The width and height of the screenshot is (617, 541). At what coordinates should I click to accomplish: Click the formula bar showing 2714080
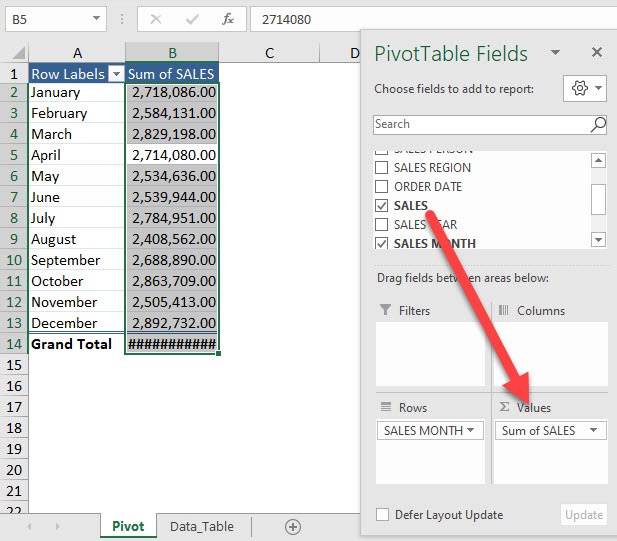(x=433, y=19)
